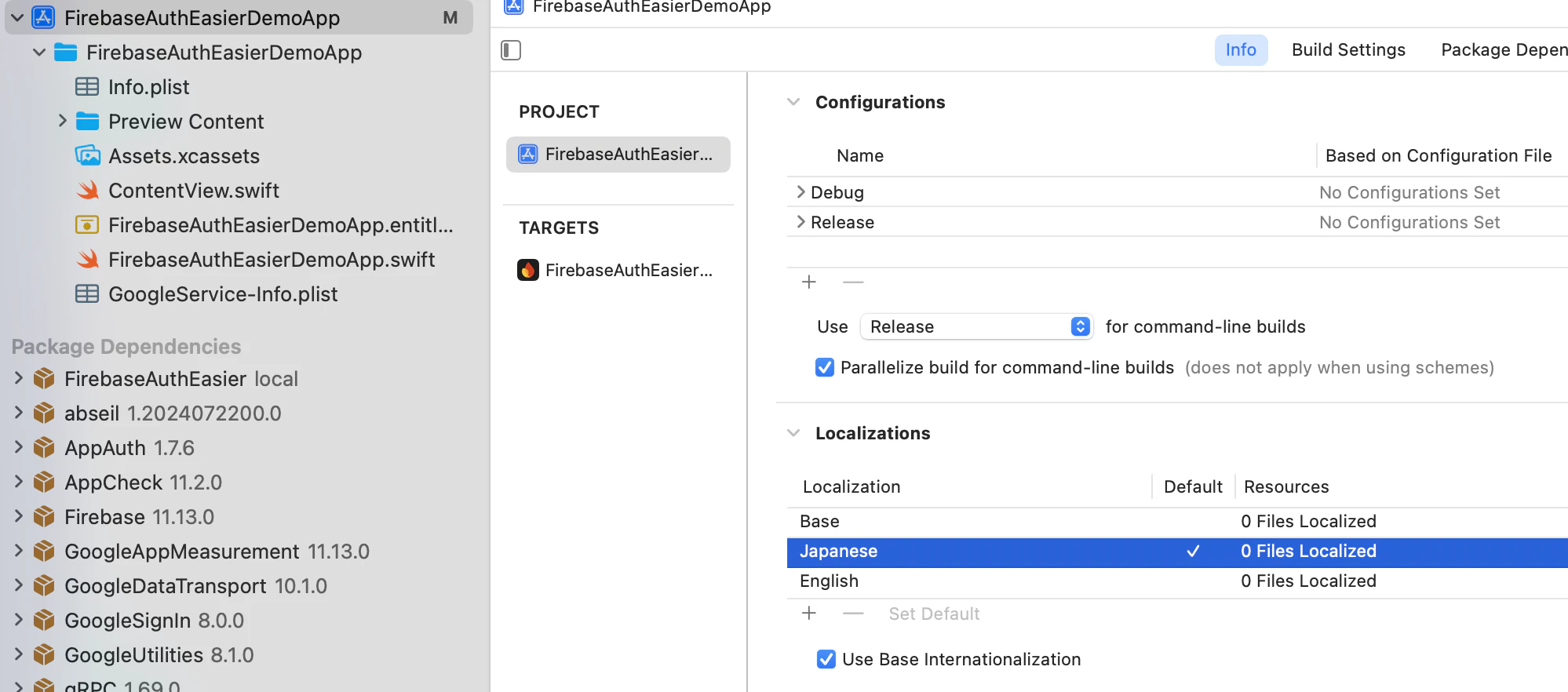Collapse the root FirebaseAuthEasierDemoApp project tree
Screen dimensions: 1568x692
[17, 17]
